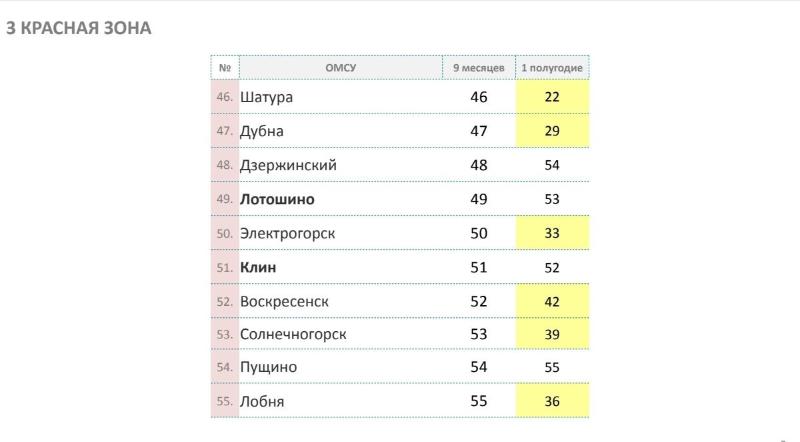
Task: Select the Дзержинский row name
Action: point(288,165)
